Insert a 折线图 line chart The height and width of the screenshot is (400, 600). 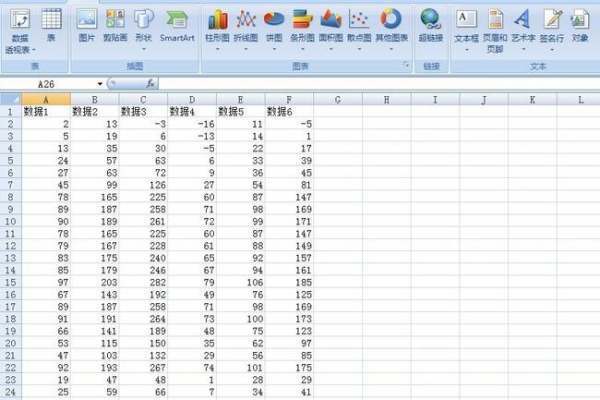pyautogui.click(x=246, y=30)
